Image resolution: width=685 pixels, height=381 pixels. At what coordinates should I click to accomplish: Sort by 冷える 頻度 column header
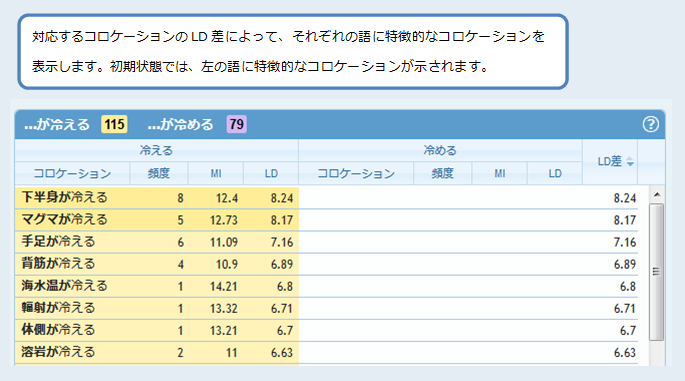(159, 173)
